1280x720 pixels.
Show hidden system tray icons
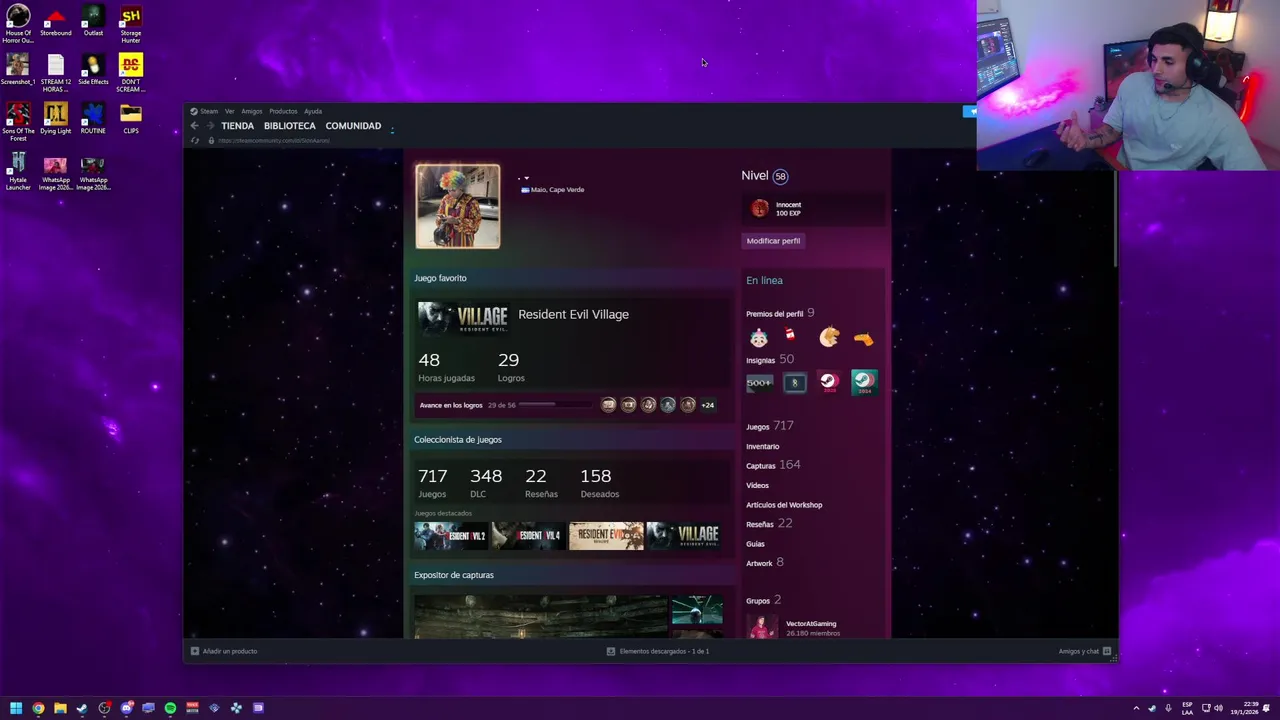point(1136,708)
